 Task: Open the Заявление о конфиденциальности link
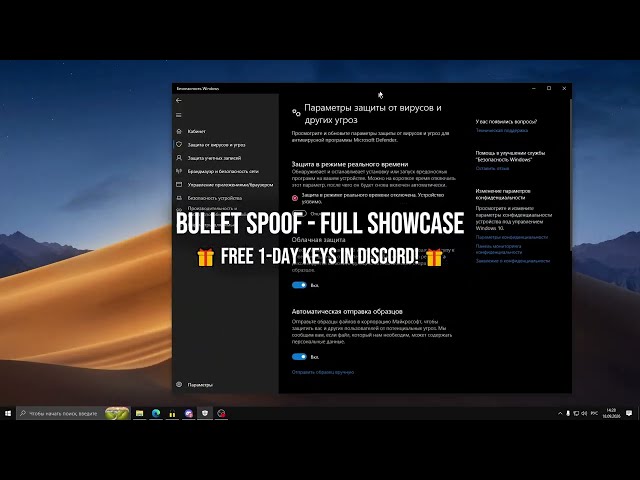[513, 261]
